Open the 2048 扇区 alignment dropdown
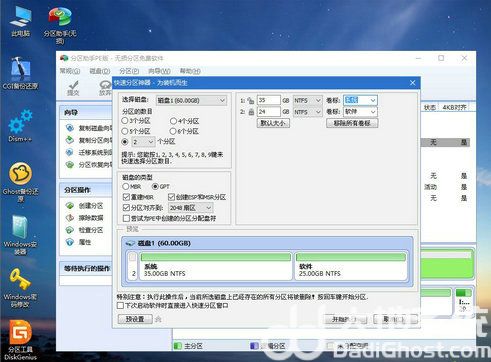Viewport: 491px width, 362px height. [x=191, y=208]
